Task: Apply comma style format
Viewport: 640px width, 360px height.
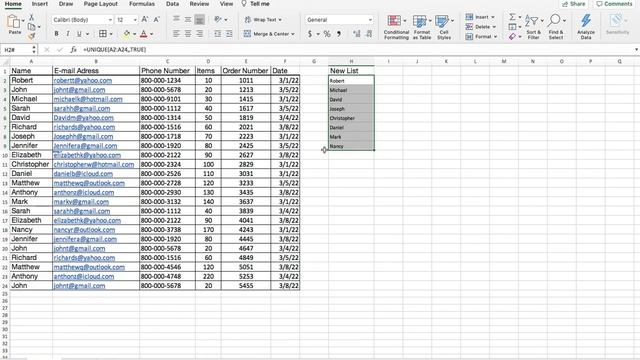Action: (x=339, y=34)
